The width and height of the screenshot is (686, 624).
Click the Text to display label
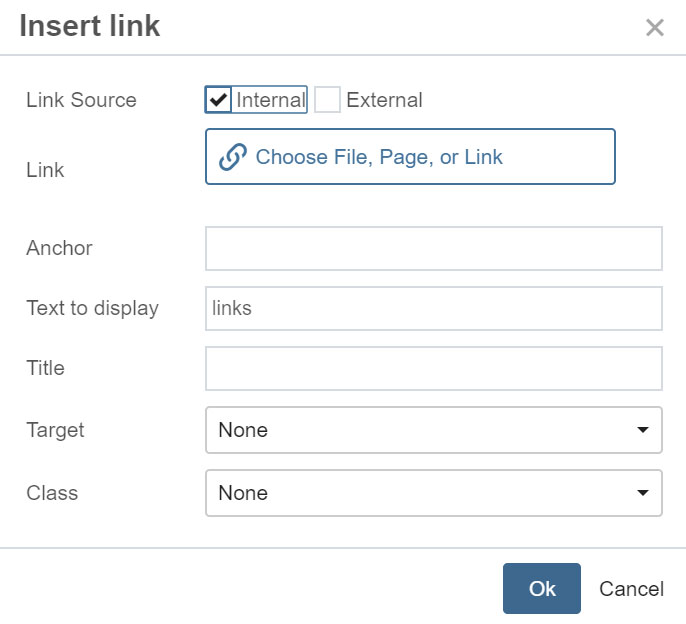tap(92, 308)
